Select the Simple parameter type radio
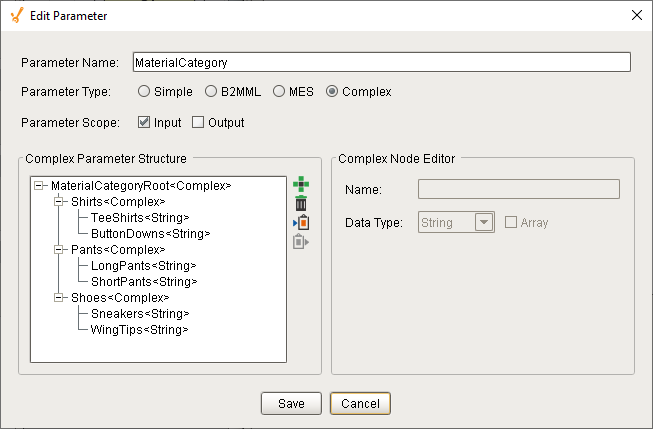 point(144,91)
